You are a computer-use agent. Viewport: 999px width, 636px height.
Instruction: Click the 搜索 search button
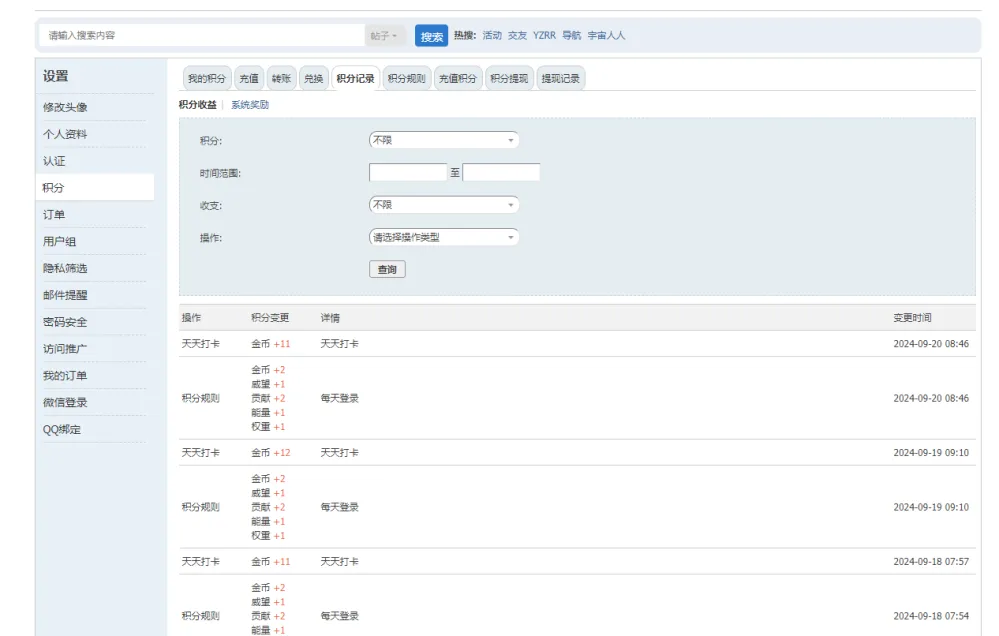(x=430, y=35)
